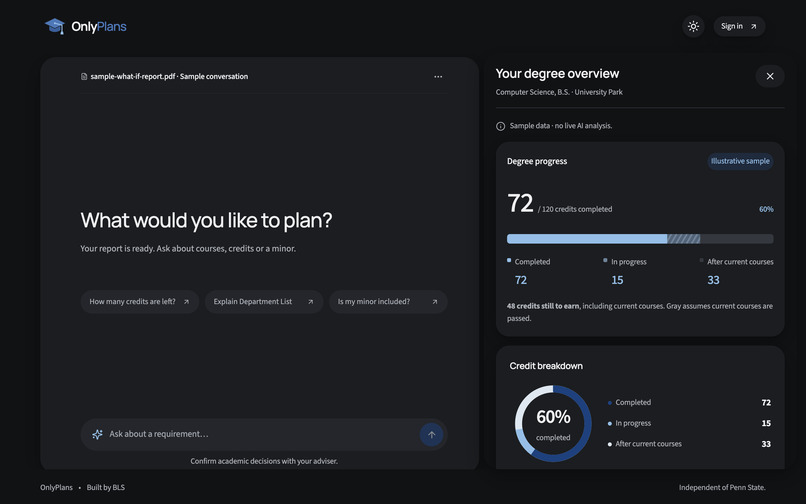Click the '48 credits still to earn' note
The image size is (806, 504).
(639, 312)
